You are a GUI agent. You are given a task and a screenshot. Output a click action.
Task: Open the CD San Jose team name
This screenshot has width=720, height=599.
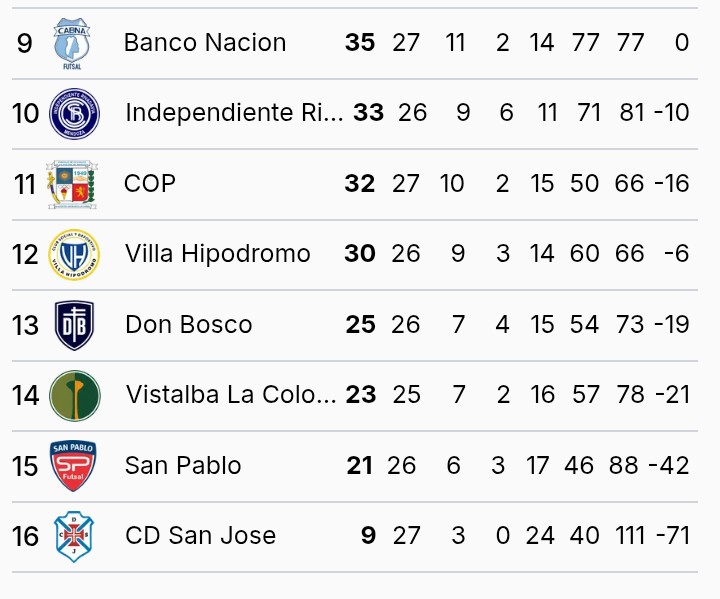[200, 536]
